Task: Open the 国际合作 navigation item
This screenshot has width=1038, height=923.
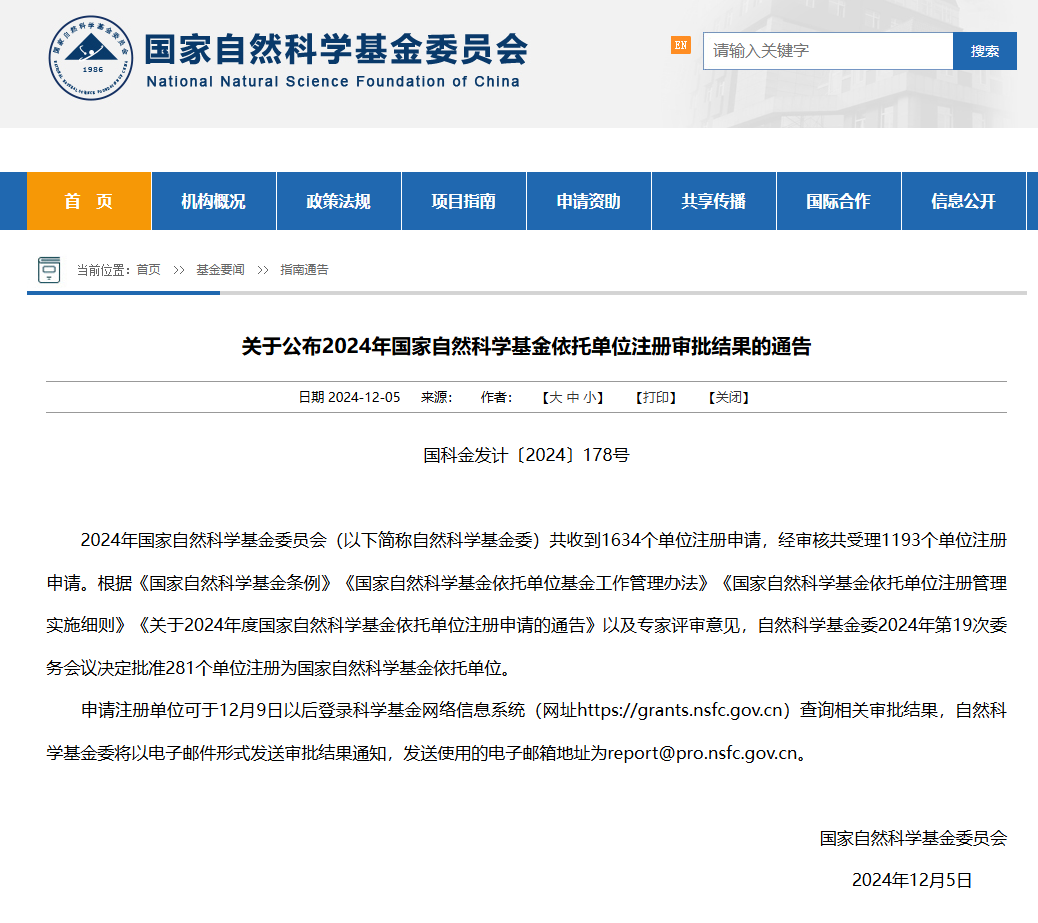Action: click(838, 201)
